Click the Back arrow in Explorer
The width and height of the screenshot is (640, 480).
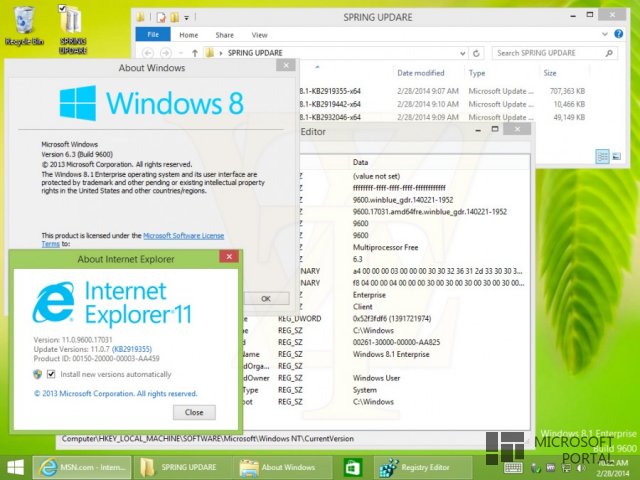[x=148, y=53]
